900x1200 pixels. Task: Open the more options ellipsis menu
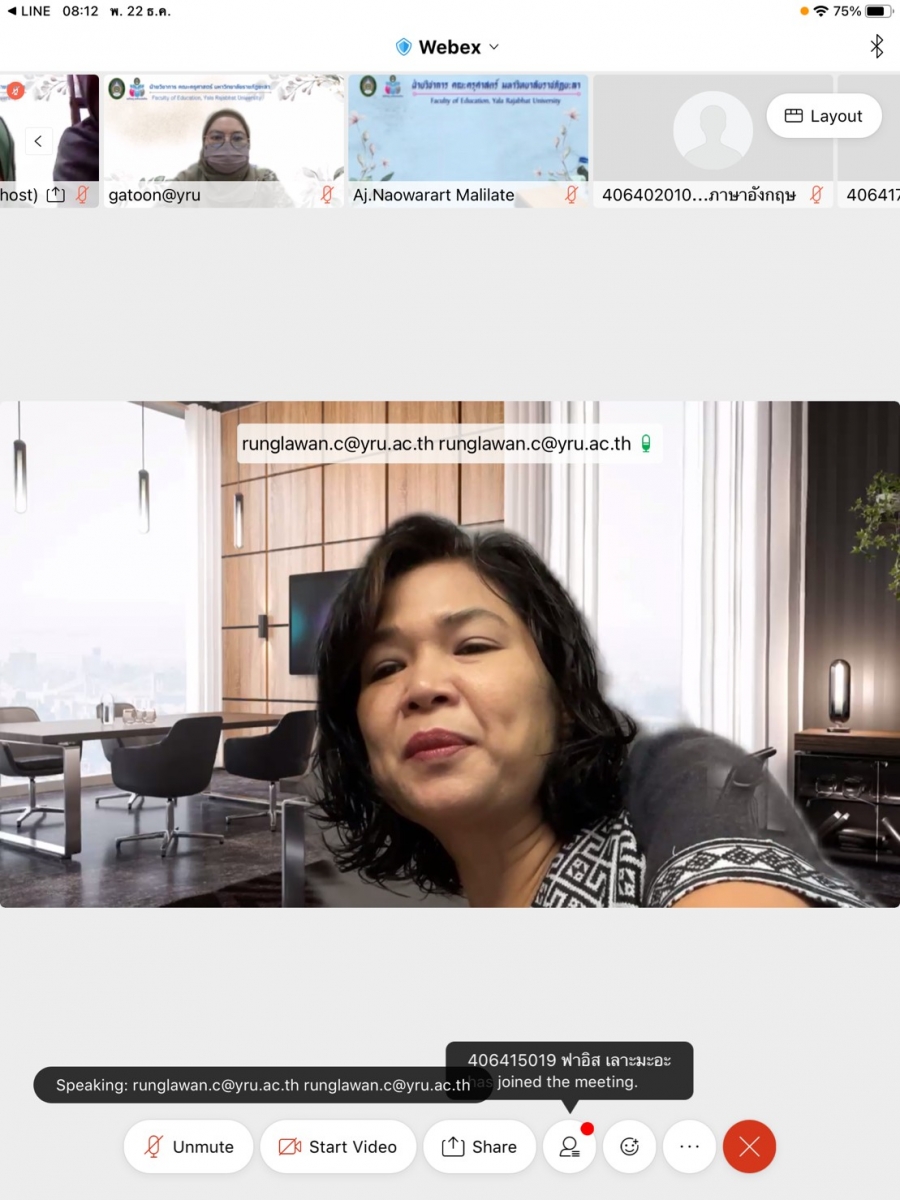coord(690,1147)
